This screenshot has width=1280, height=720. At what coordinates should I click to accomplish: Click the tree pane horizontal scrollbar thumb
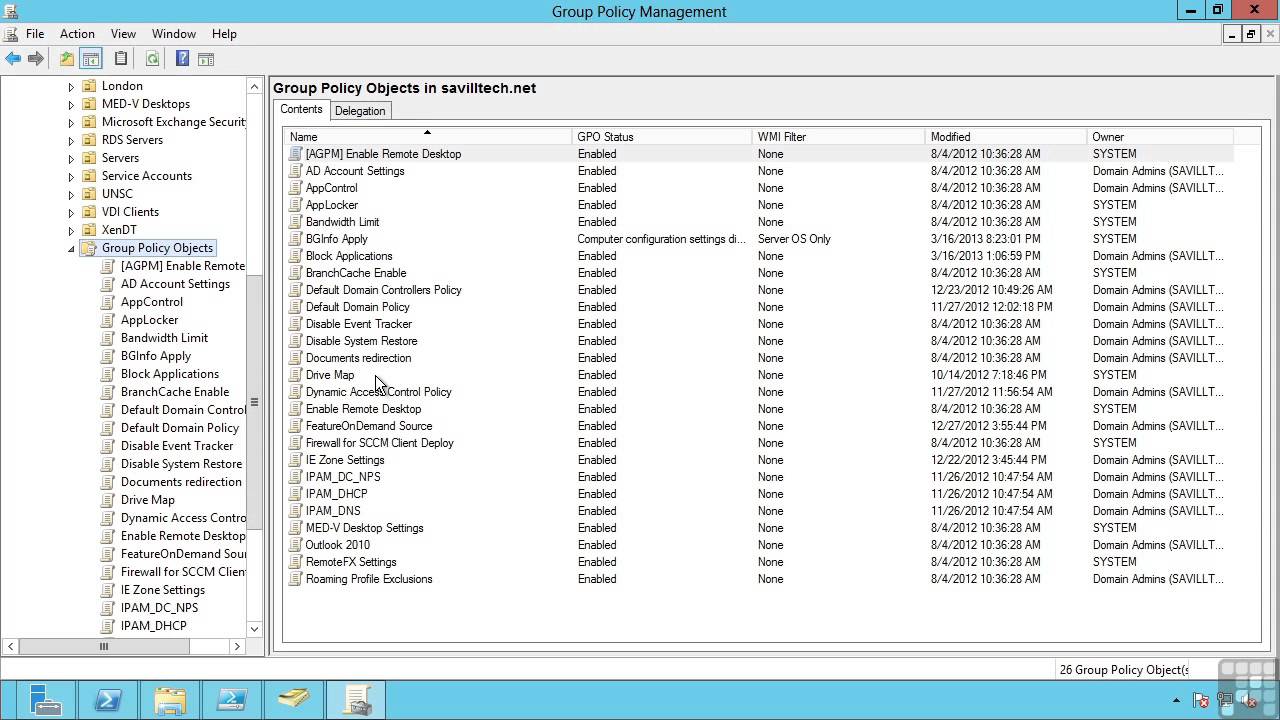pyautogui.click(x=103, y=647)
